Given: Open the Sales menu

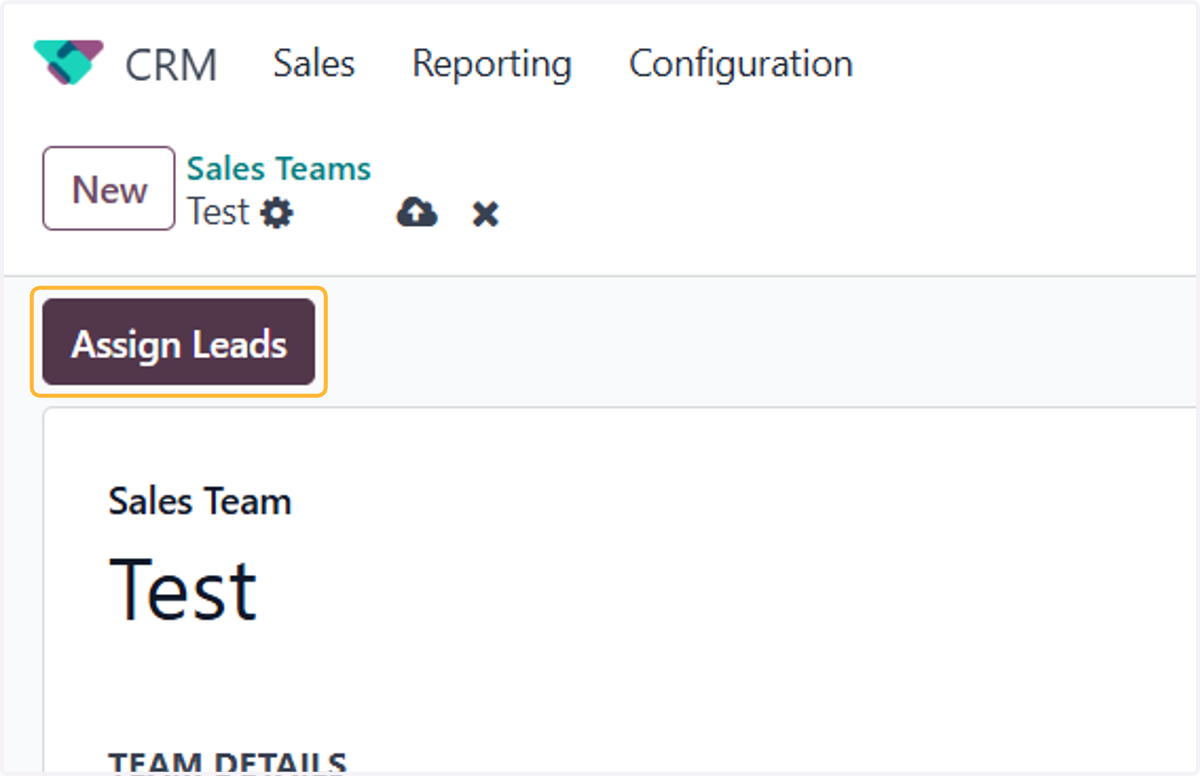Looking at the screenshot, I should [x=314, y=63].
